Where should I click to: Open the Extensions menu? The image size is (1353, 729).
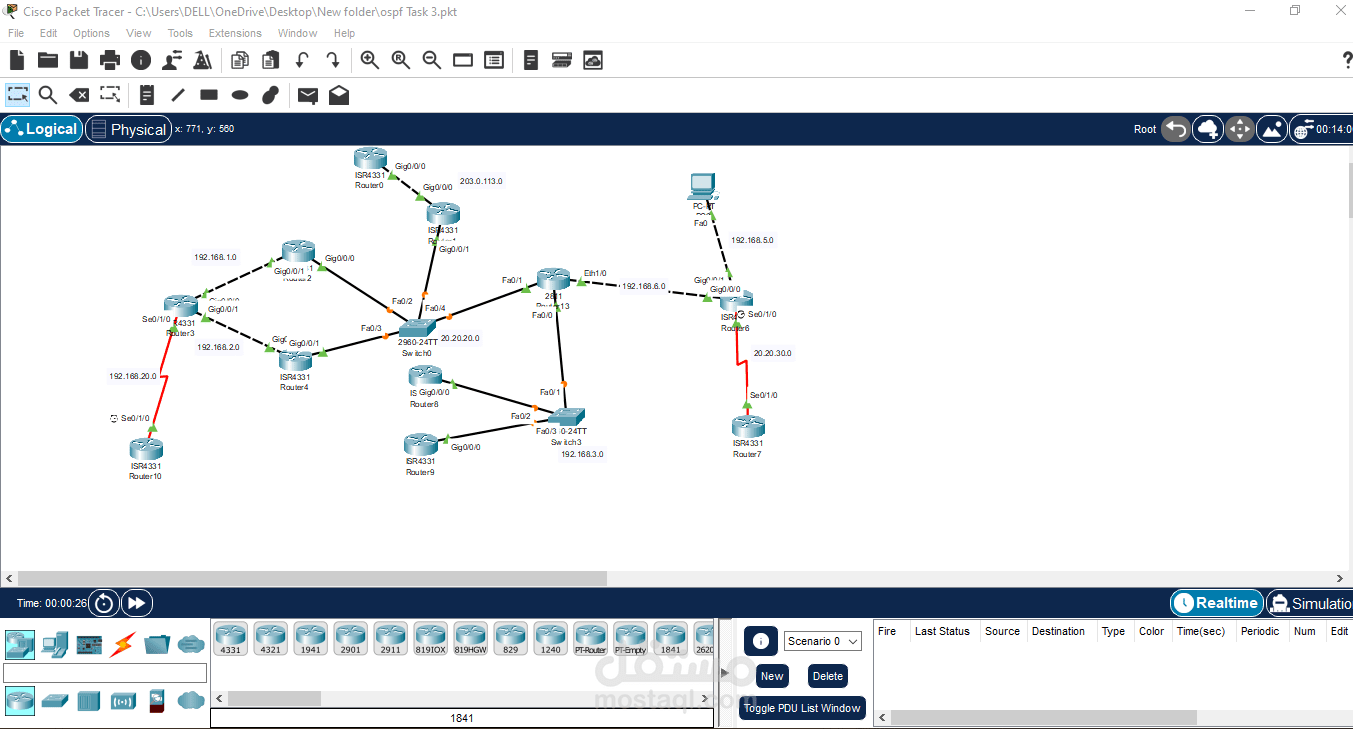pyautogui.click(x=235, y=33)
